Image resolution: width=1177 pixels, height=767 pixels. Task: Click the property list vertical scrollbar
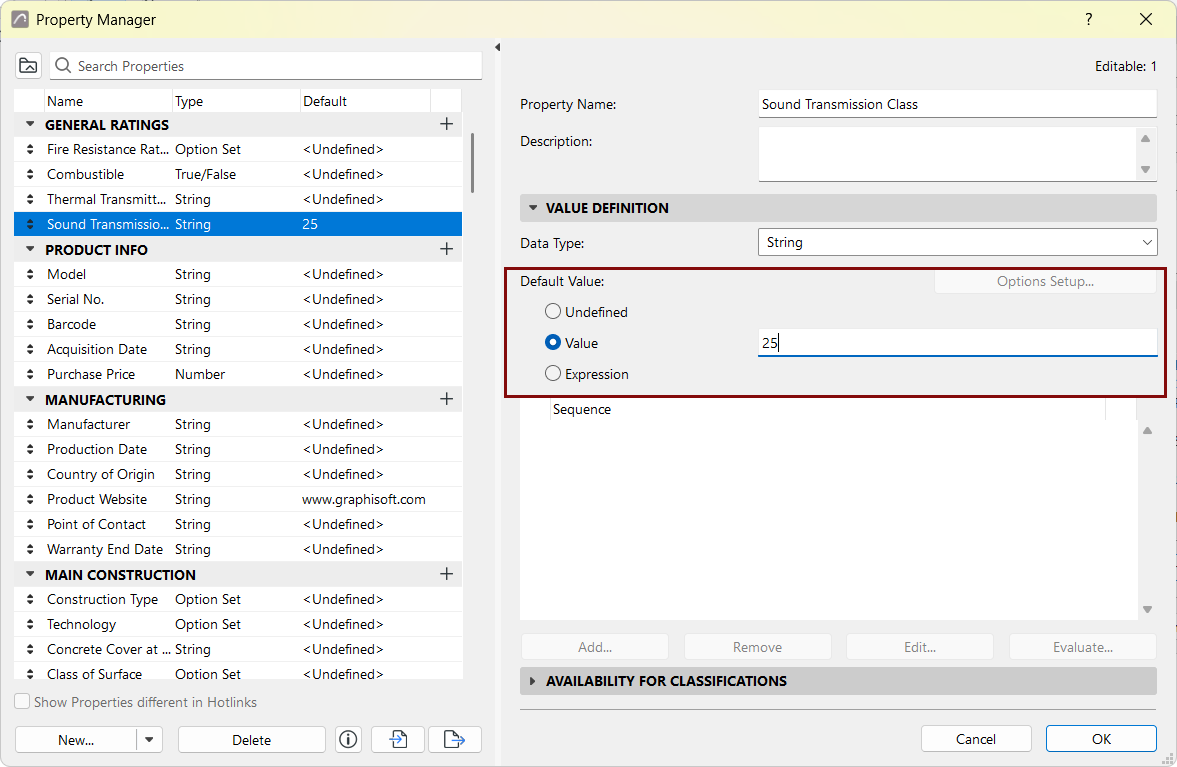coord(472,163)
